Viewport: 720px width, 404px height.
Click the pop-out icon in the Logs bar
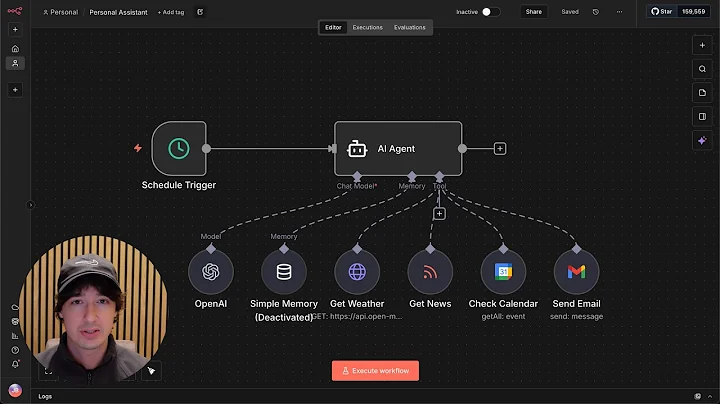click(698, 396)
